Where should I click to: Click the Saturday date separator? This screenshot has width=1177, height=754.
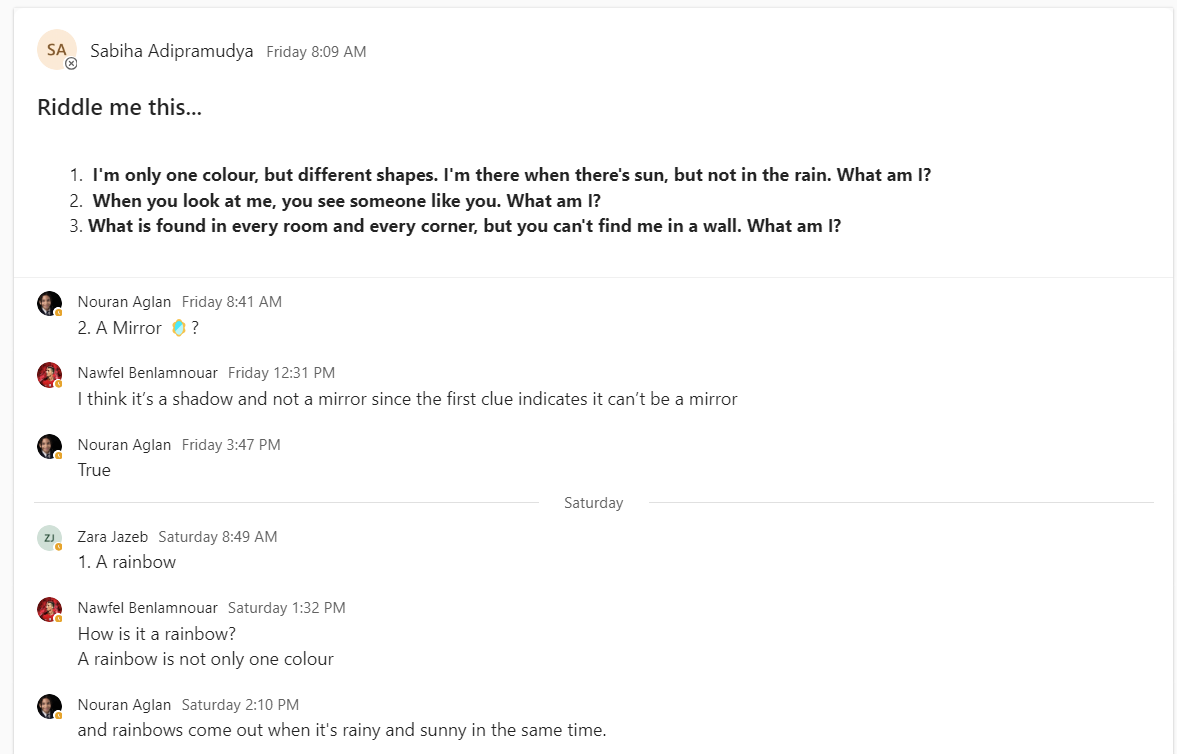[593, 503]
